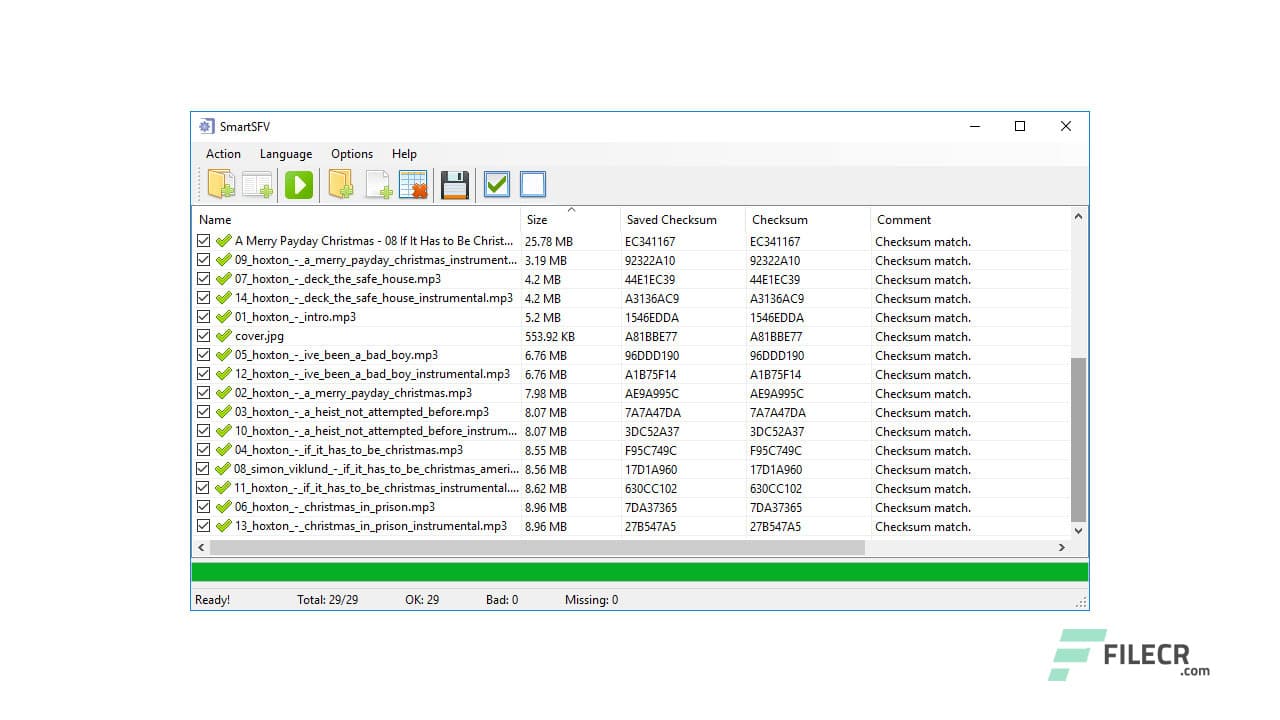The height and width of the screenshot is (720, 1280).
Task: Clear the file list
Action: click(413, 184)
